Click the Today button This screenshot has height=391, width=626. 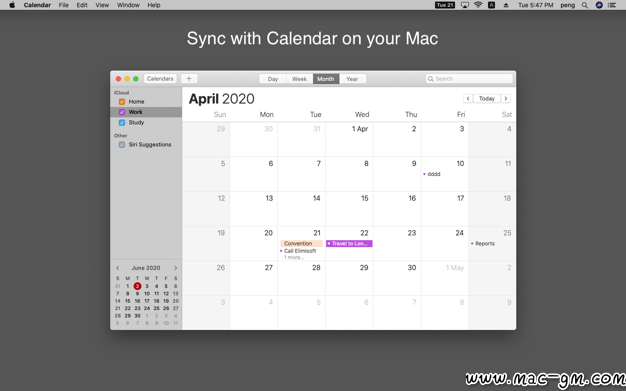[487, 98]
